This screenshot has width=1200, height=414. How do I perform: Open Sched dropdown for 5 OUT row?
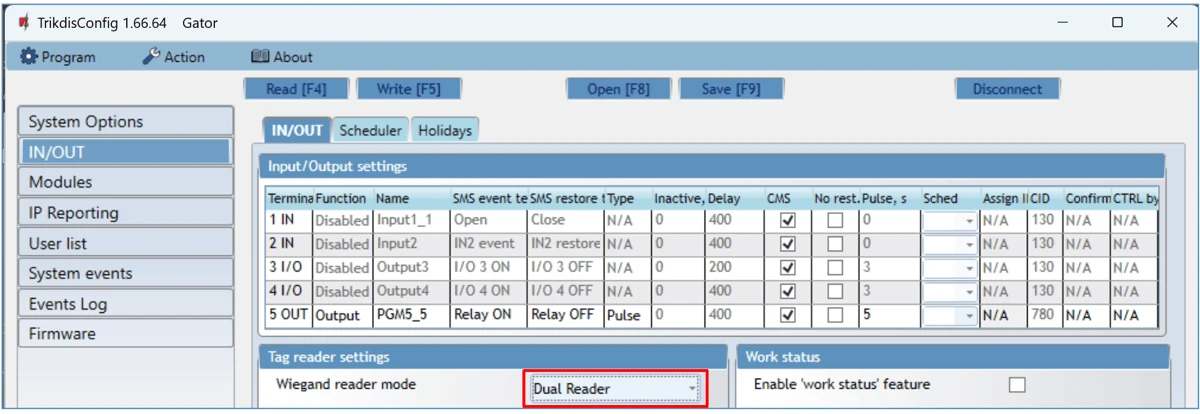(x=969, y=315)
